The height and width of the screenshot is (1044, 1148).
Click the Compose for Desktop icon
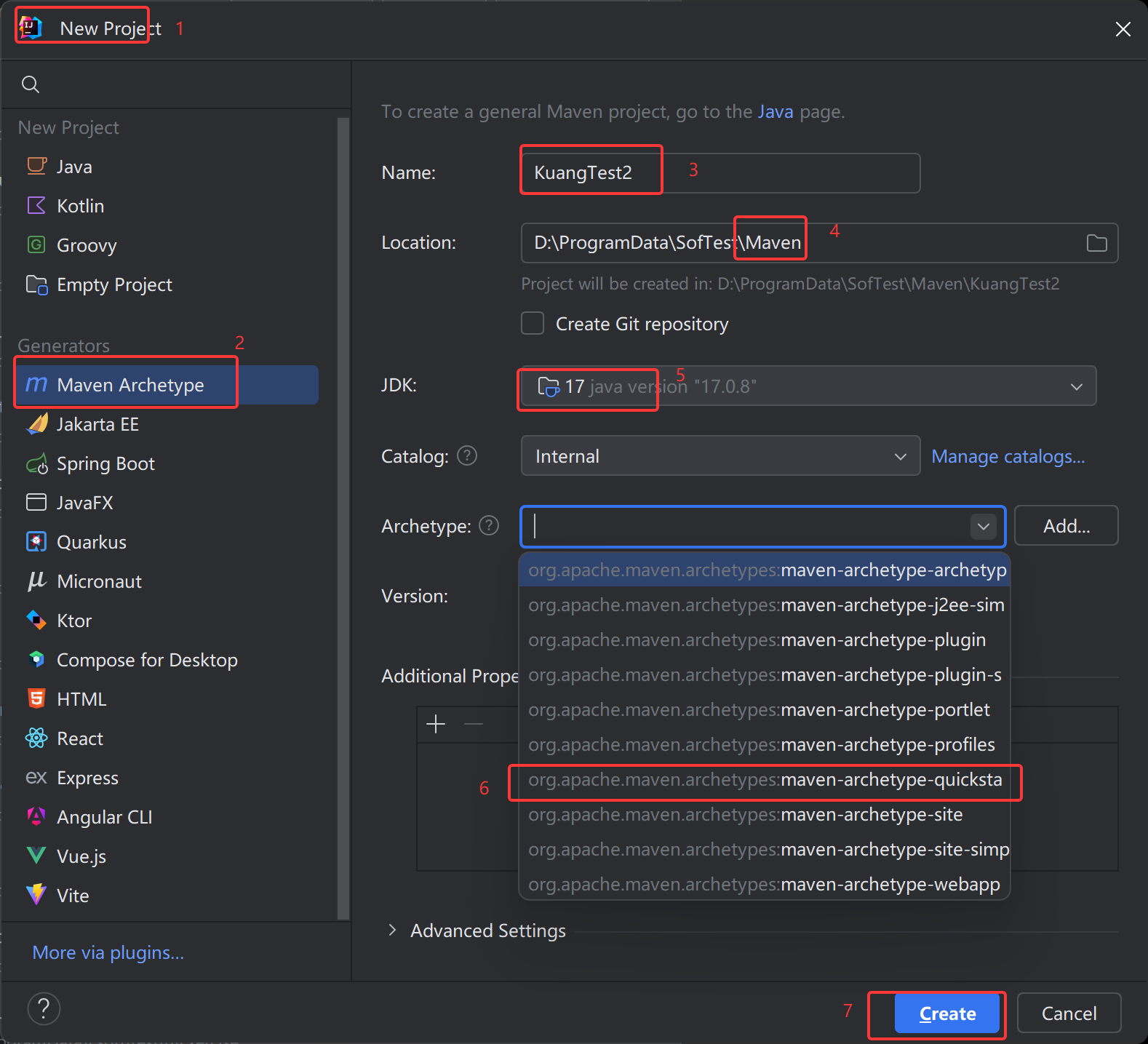coord(36,659)
